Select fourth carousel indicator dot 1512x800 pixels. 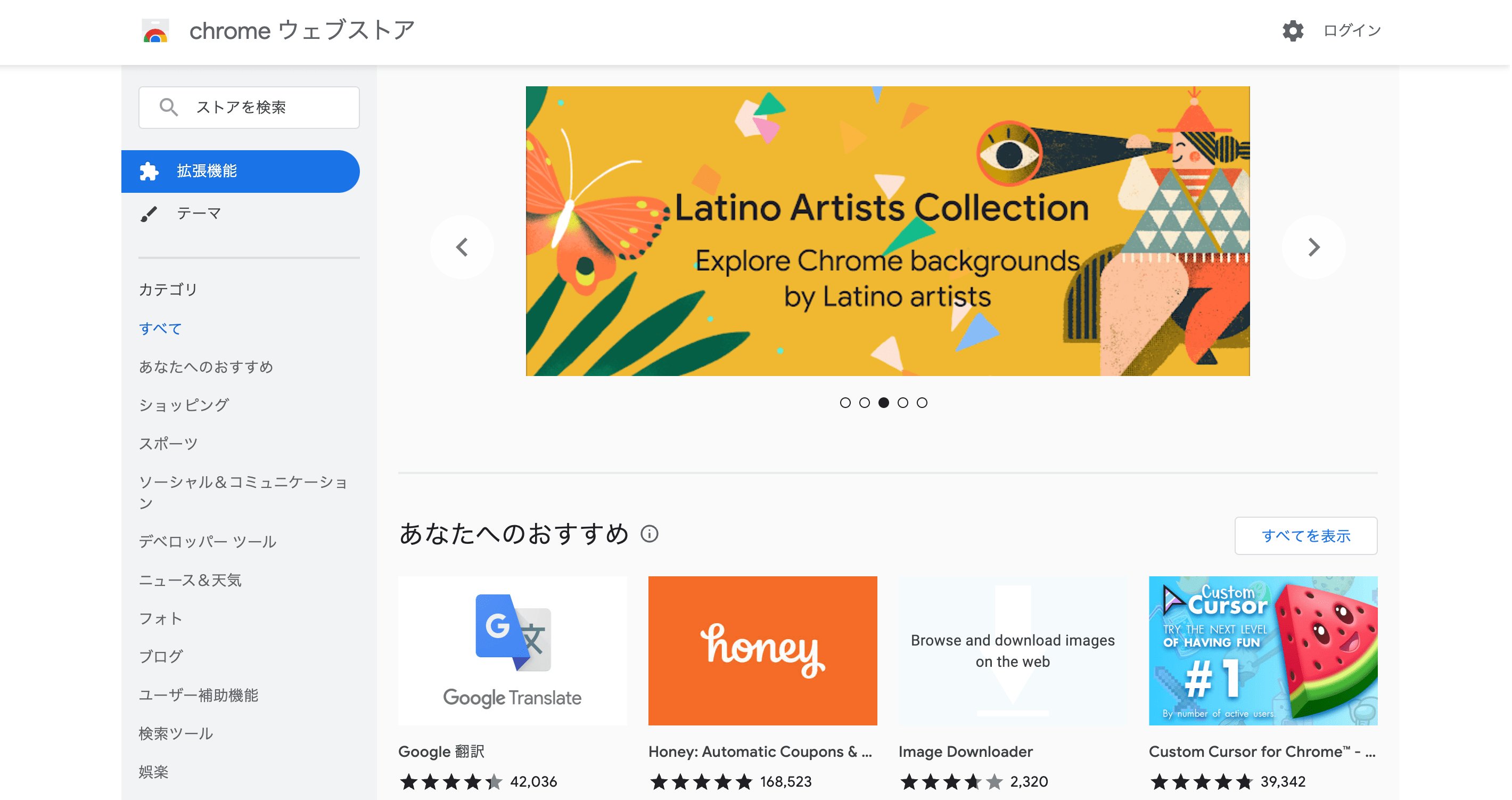(x=903, y=403)
